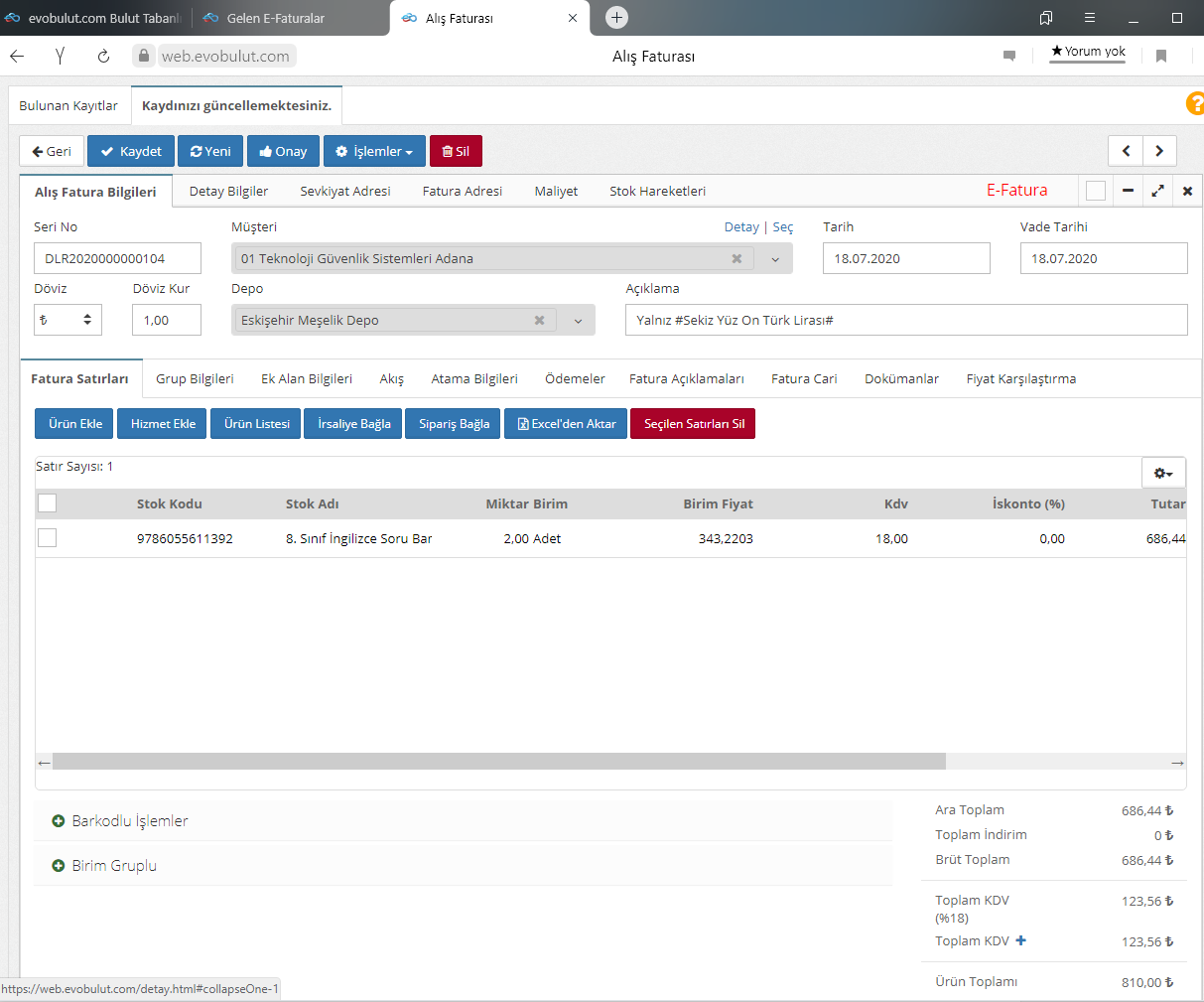Click the Seçilen Satırları Sil button
Image resolution: width=1204 pixels, height=1002 pixels.
click(x=694, y=424)
